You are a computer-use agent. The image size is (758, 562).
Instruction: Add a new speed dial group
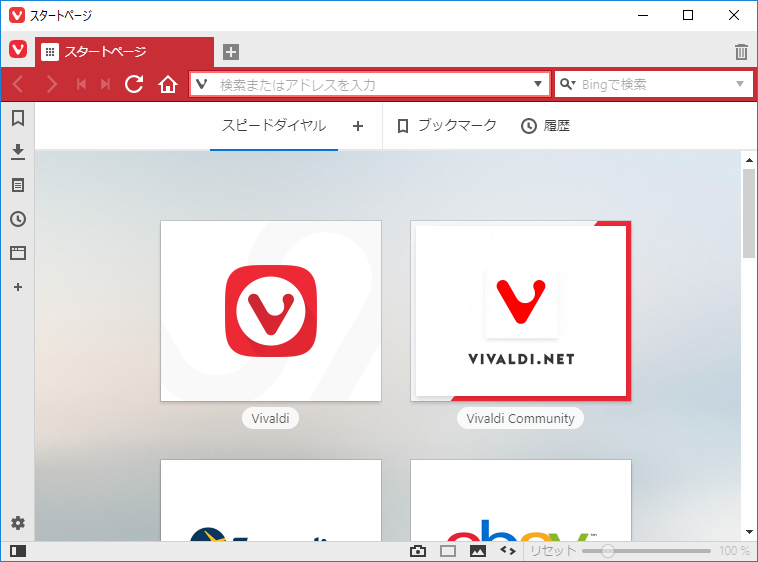[x=358, y=126]
